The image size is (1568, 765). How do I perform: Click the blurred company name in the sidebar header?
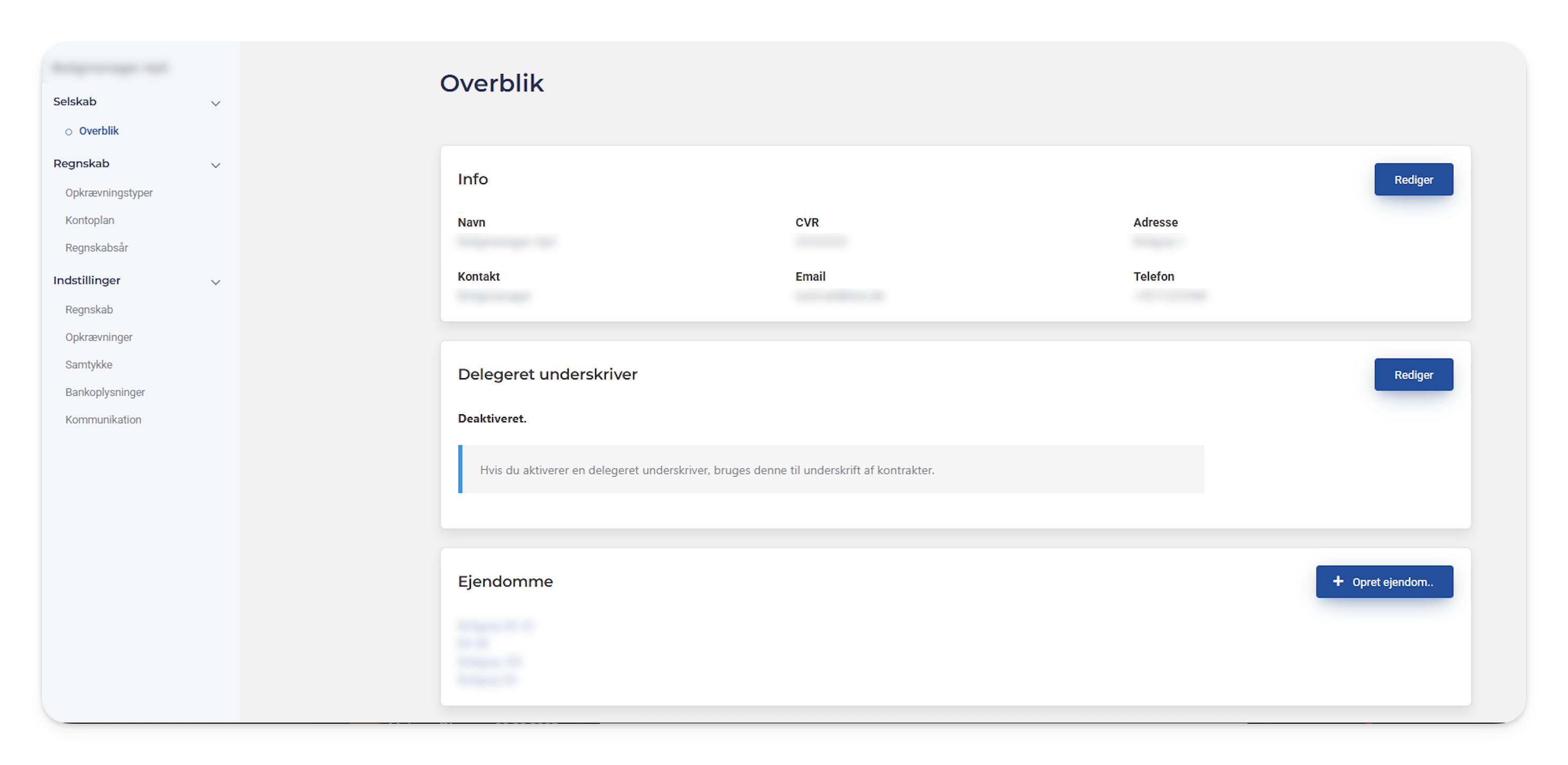[110, 68]
